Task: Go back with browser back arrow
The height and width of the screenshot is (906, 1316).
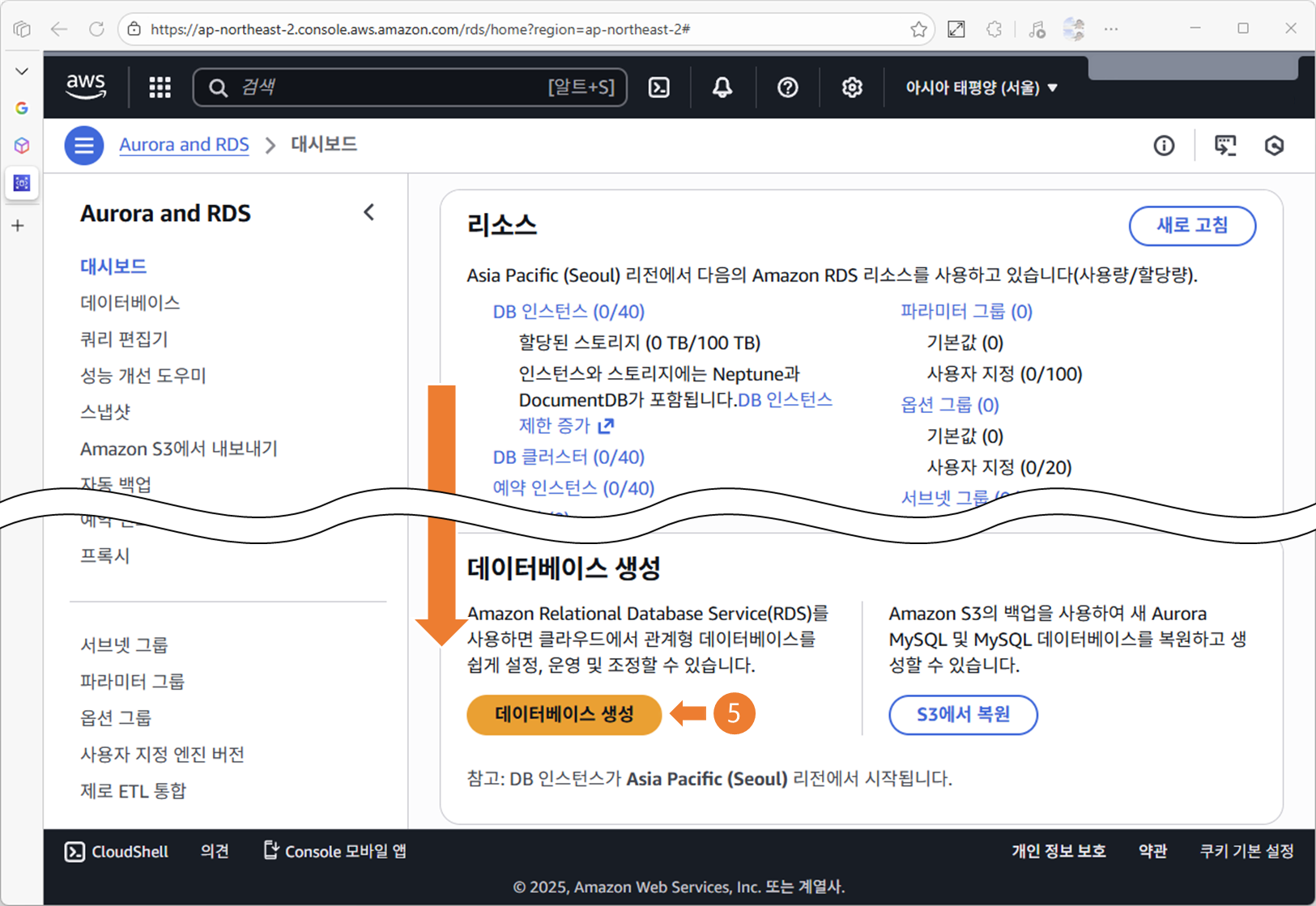Action: pyautogui.click(x=59, y=29)
